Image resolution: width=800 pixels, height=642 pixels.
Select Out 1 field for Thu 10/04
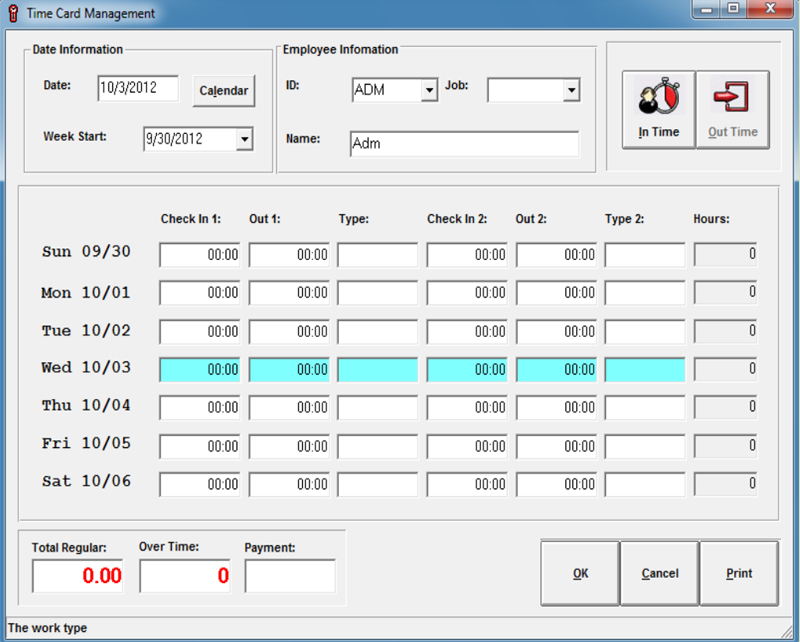tap(289, 408)
